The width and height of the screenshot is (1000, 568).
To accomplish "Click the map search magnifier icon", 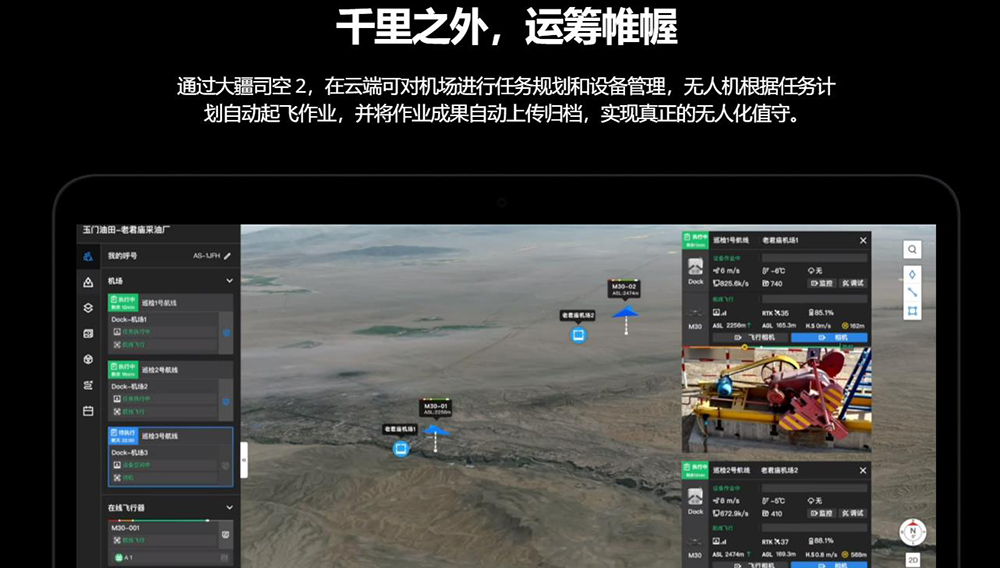I will [x=912, y=249].
